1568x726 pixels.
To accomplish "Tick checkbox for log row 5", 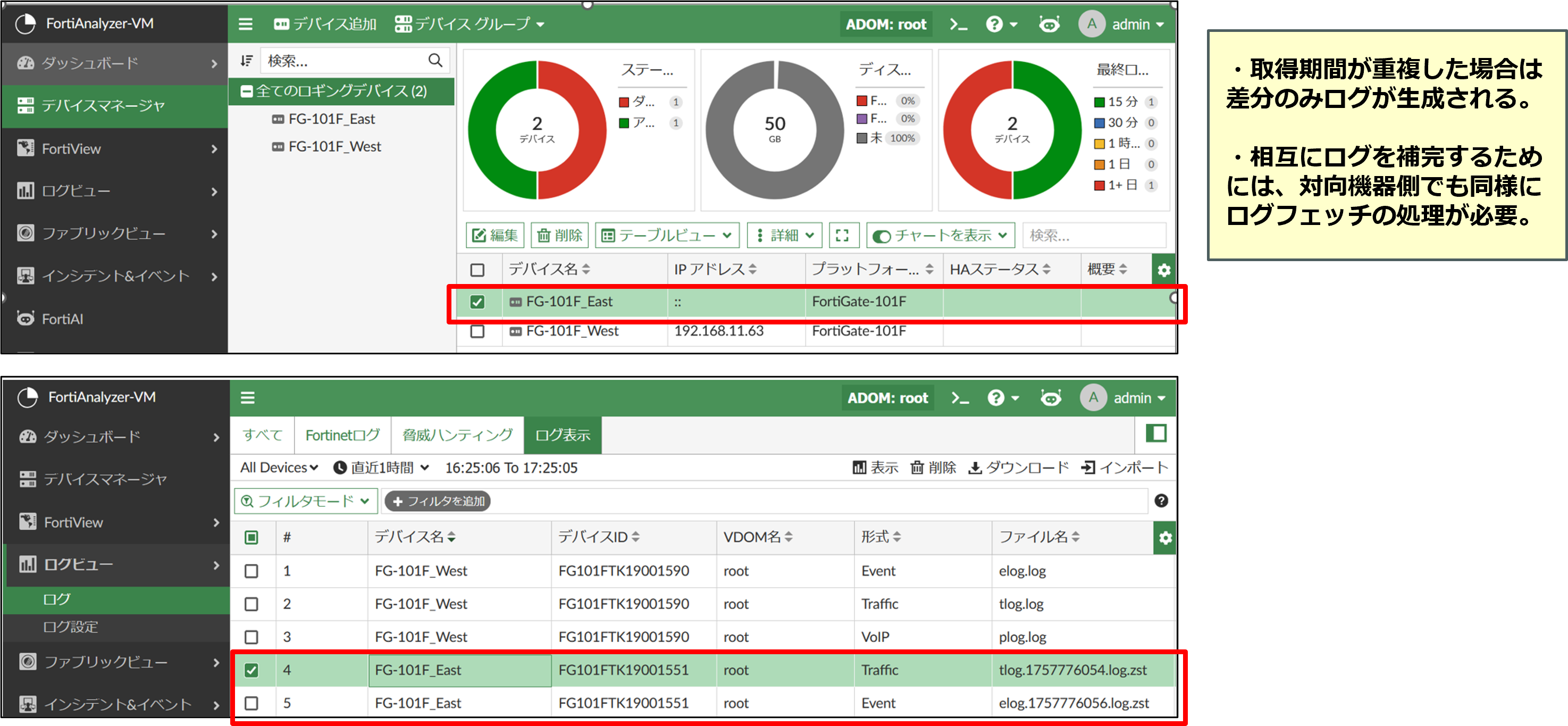I will pyautogui.click(x=251, y=703).
